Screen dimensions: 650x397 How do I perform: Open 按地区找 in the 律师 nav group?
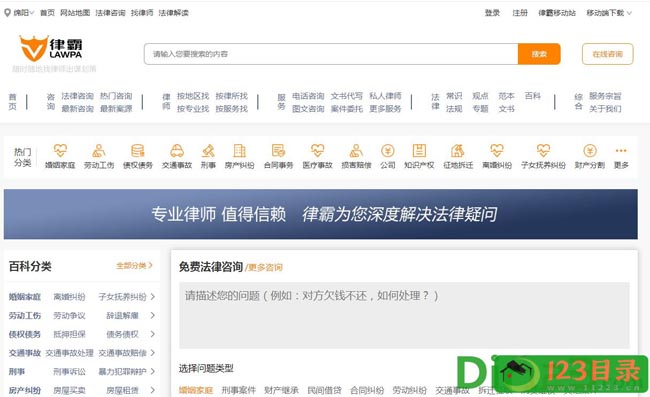click(193, 96)
